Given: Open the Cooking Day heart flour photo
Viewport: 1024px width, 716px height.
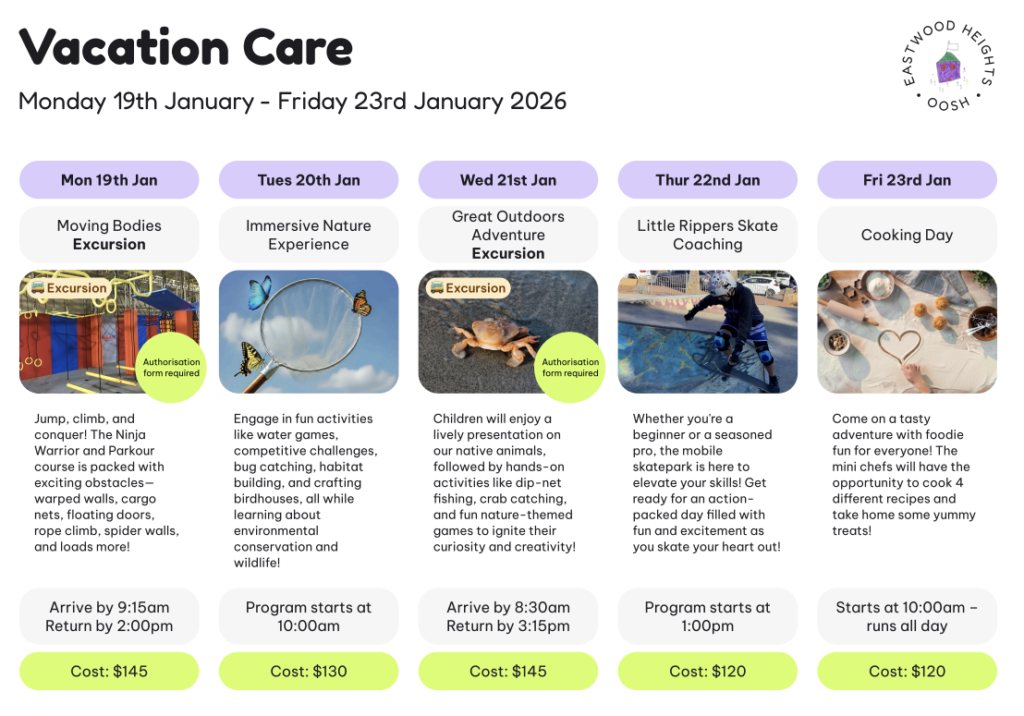Looking at the screenshot, I should tap(907, 331).
